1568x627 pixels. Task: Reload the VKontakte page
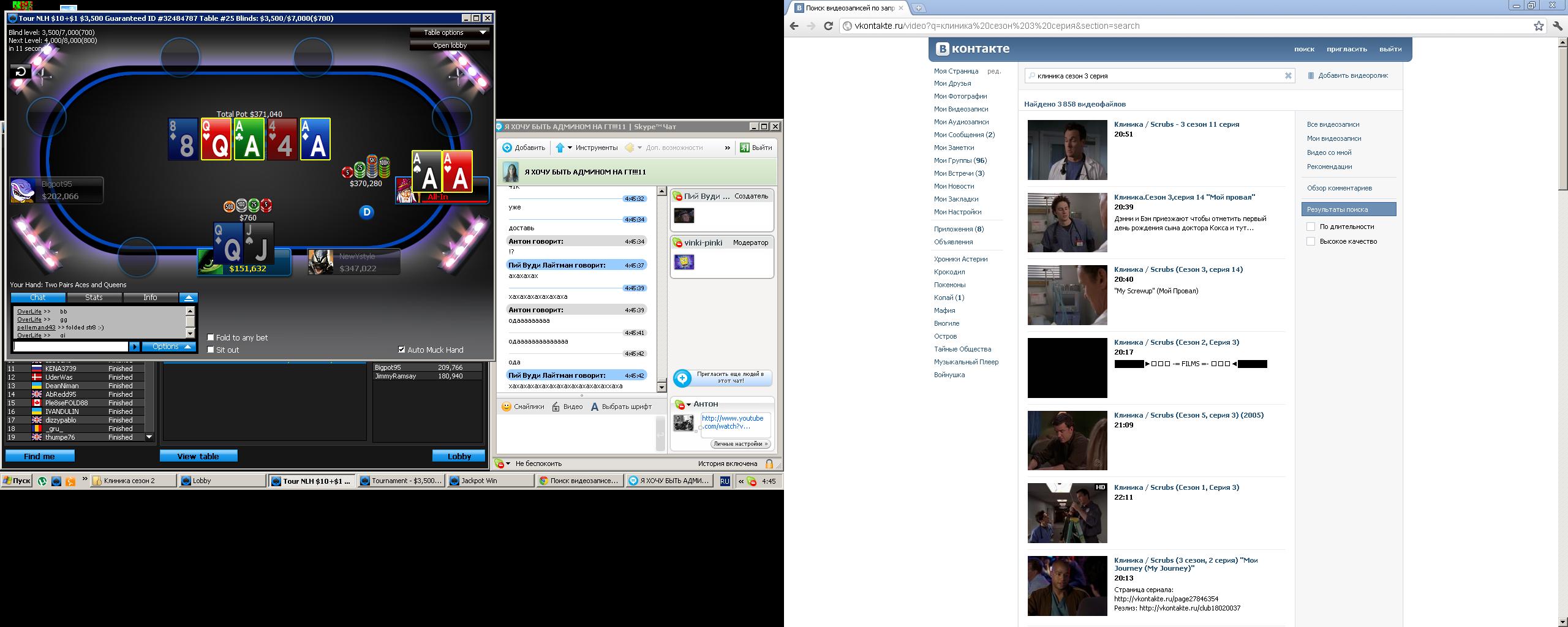[828, 26]
